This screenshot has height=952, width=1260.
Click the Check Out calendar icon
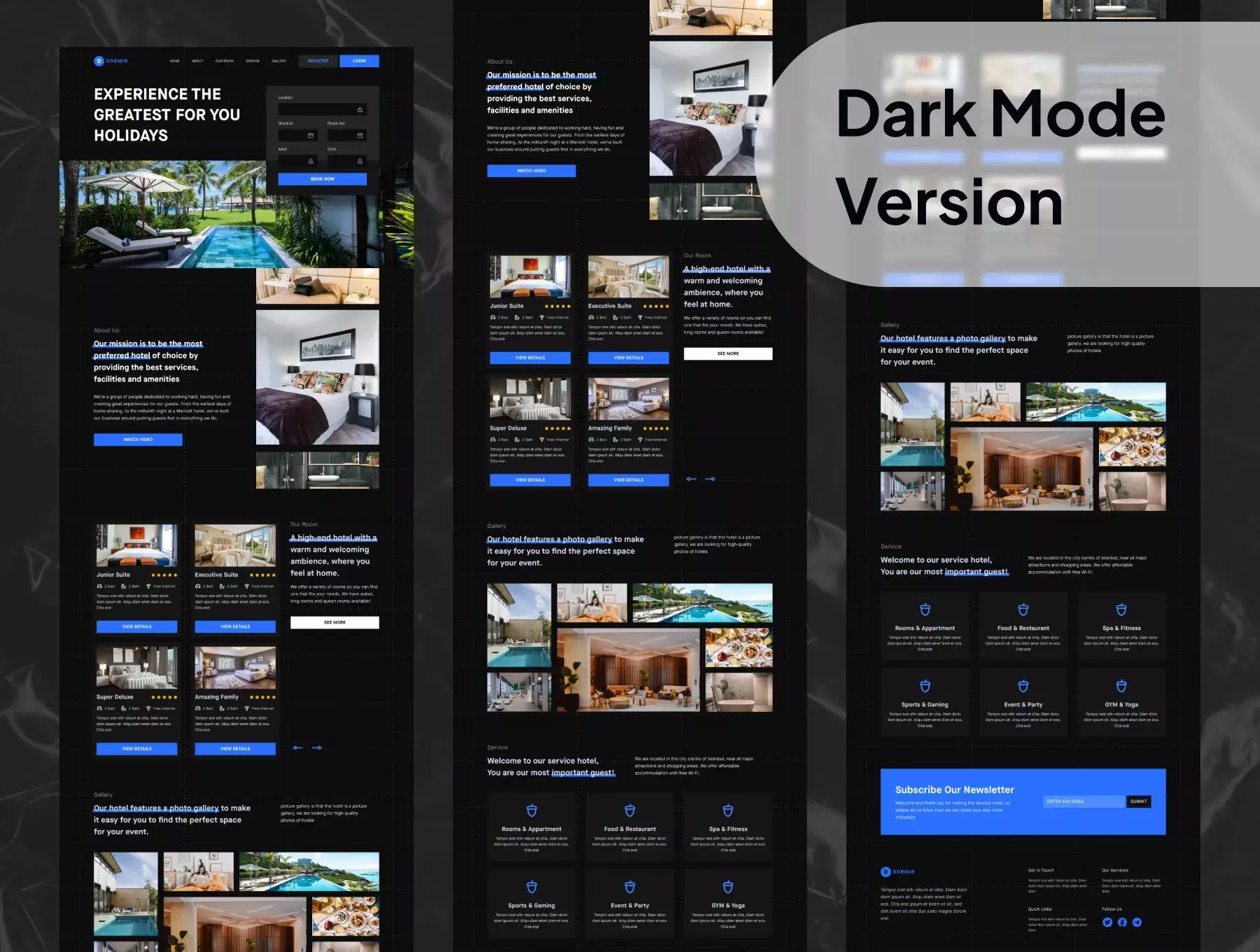click(x=360, y=135)
